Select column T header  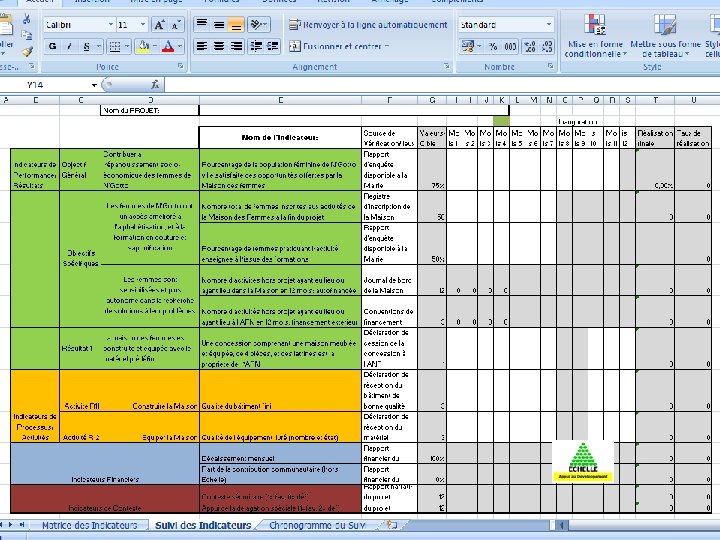[x=655, y=100]
